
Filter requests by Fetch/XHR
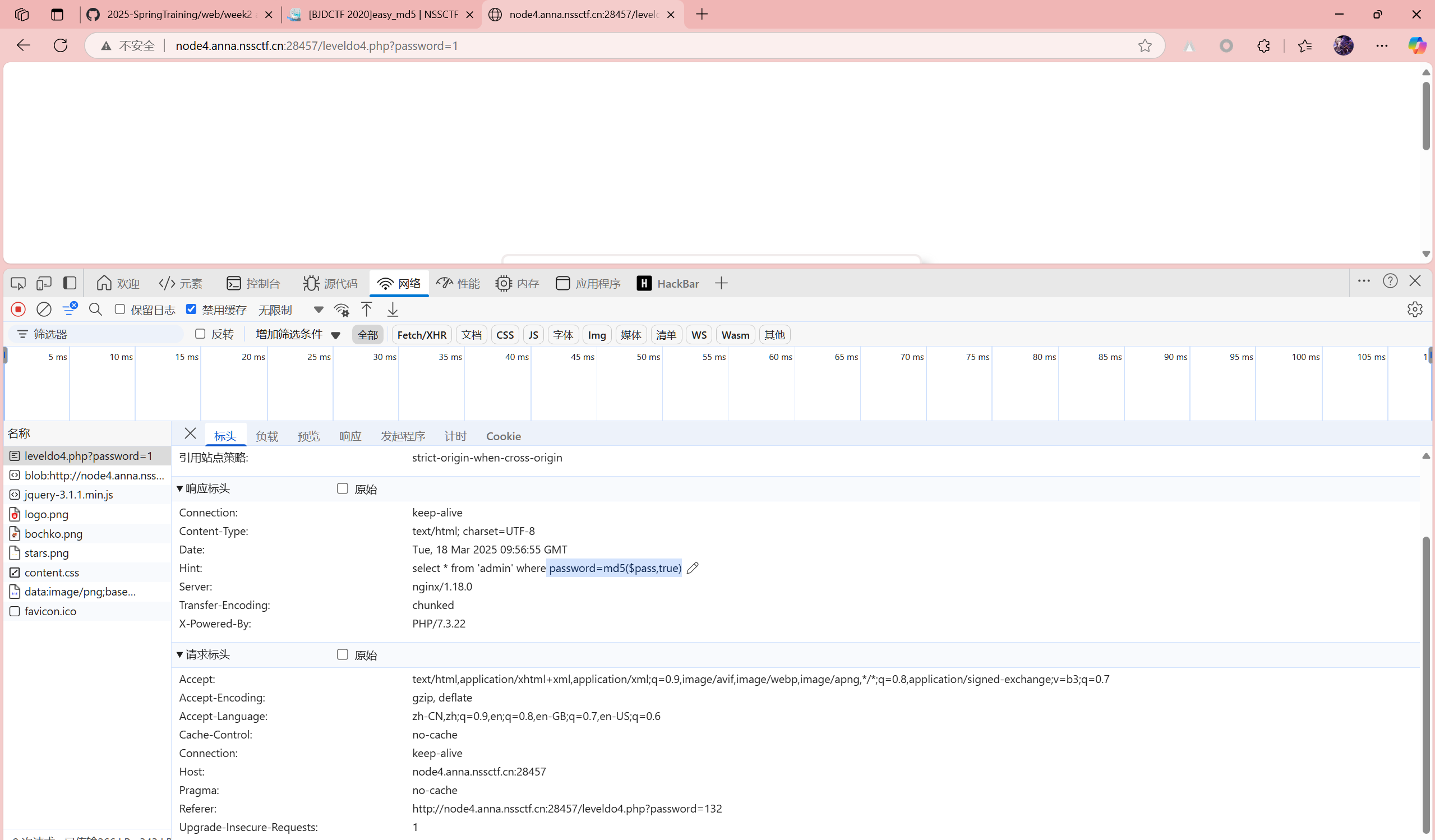[x=421, y=334]
